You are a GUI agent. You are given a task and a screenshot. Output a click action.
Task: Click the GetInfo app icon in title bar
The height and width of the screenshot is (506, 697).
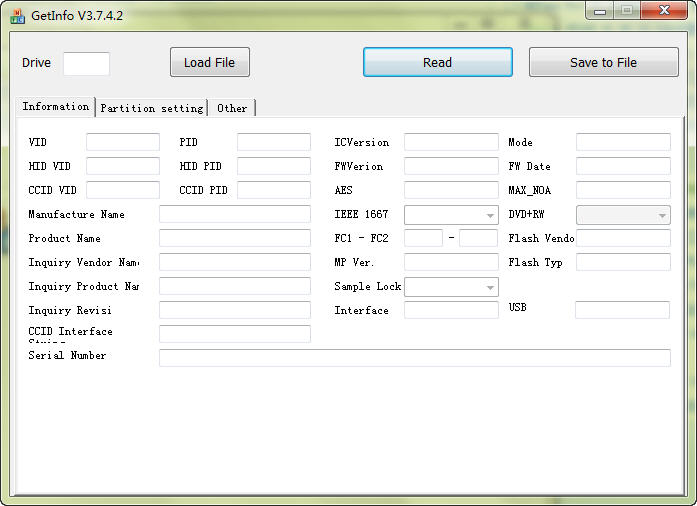[17, 16]
